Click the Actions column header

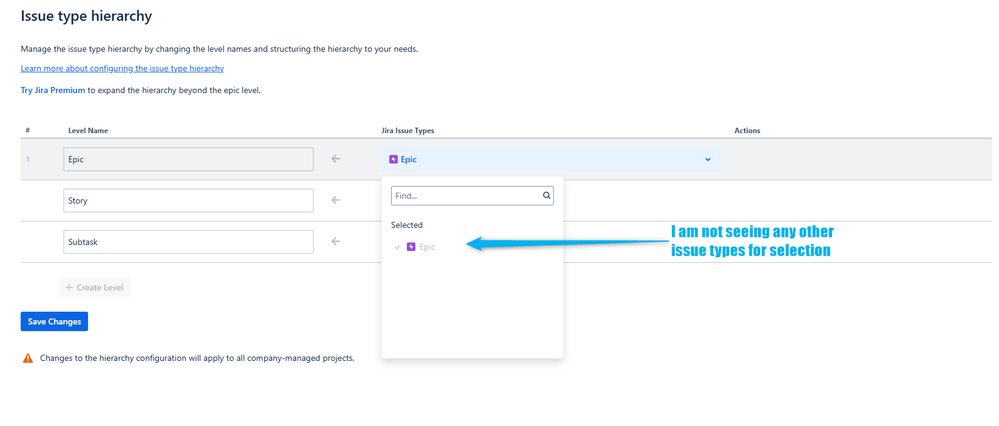point(747,131)
